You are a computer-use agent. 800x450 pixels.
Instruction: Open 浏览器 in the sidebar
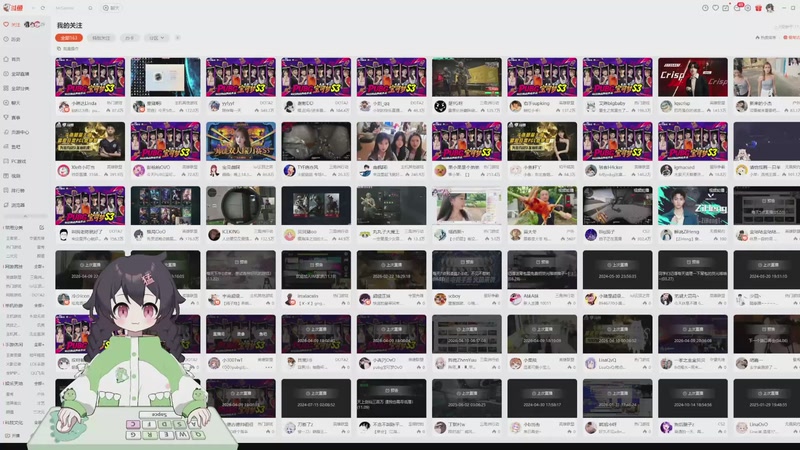pos(14,205)
